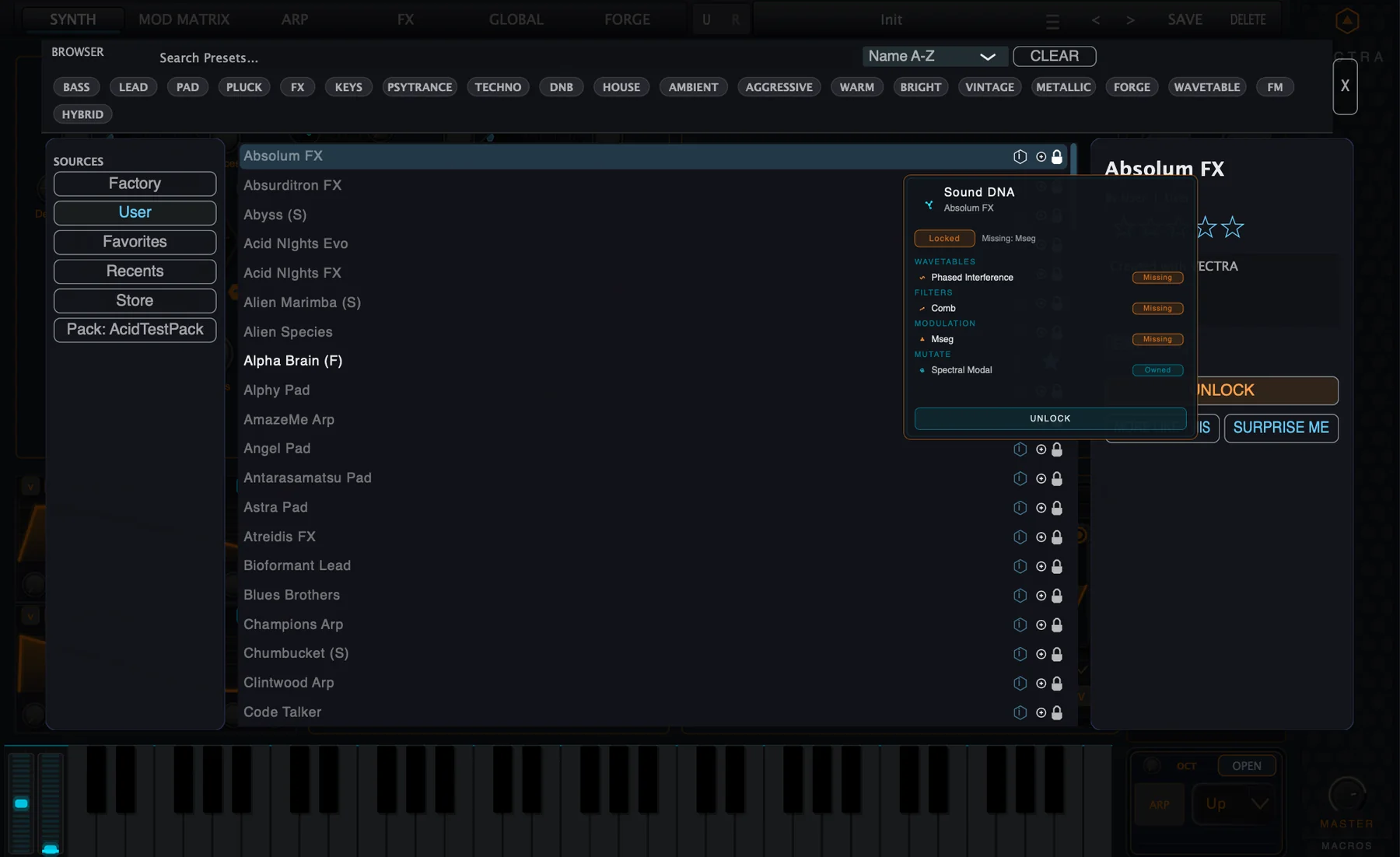1400x857 pixels.
Task: Click lock icon on Blues Brothers row
Action: [1057, 596]
